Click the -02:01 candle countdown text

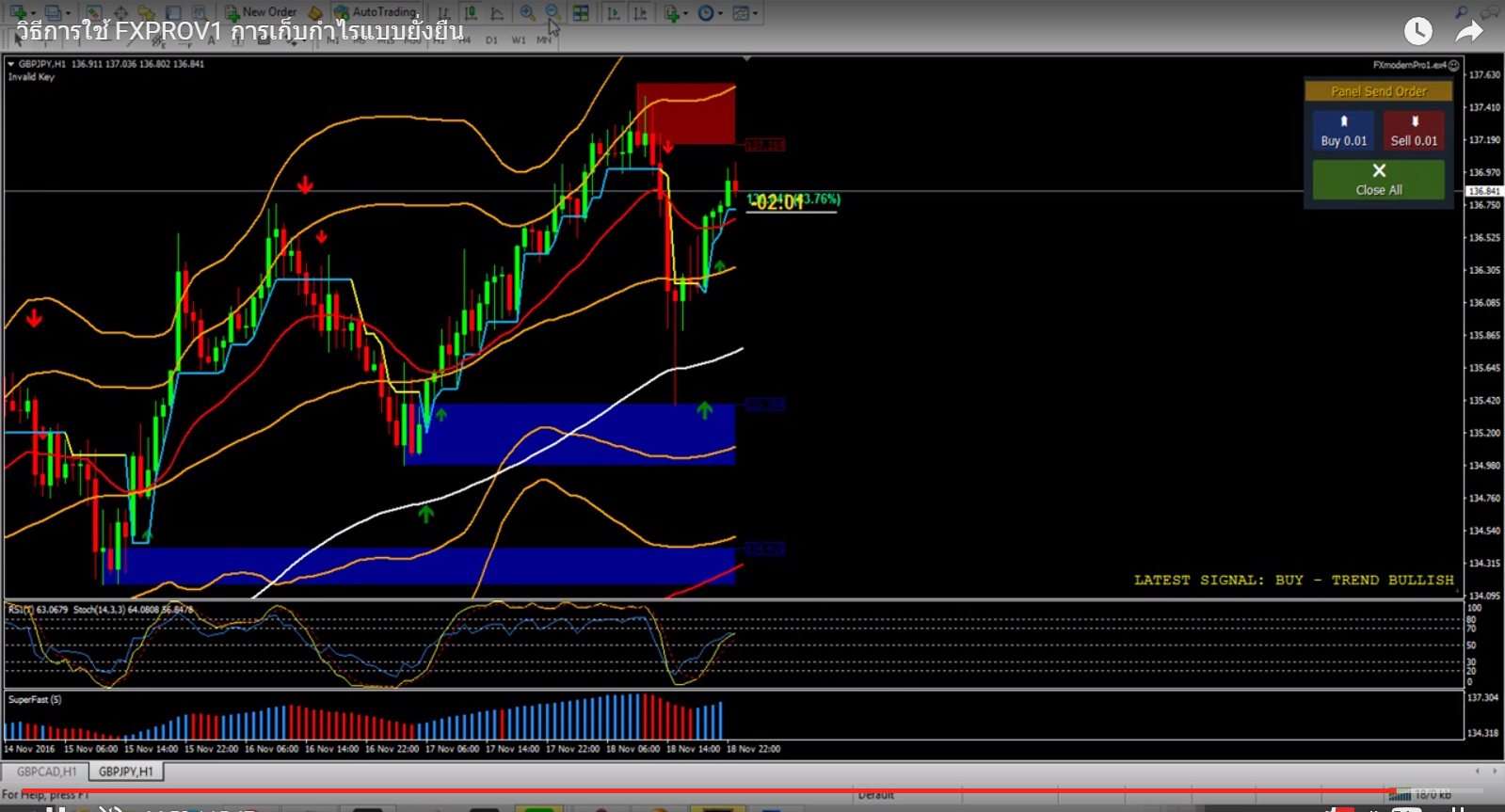pos(779,202)
